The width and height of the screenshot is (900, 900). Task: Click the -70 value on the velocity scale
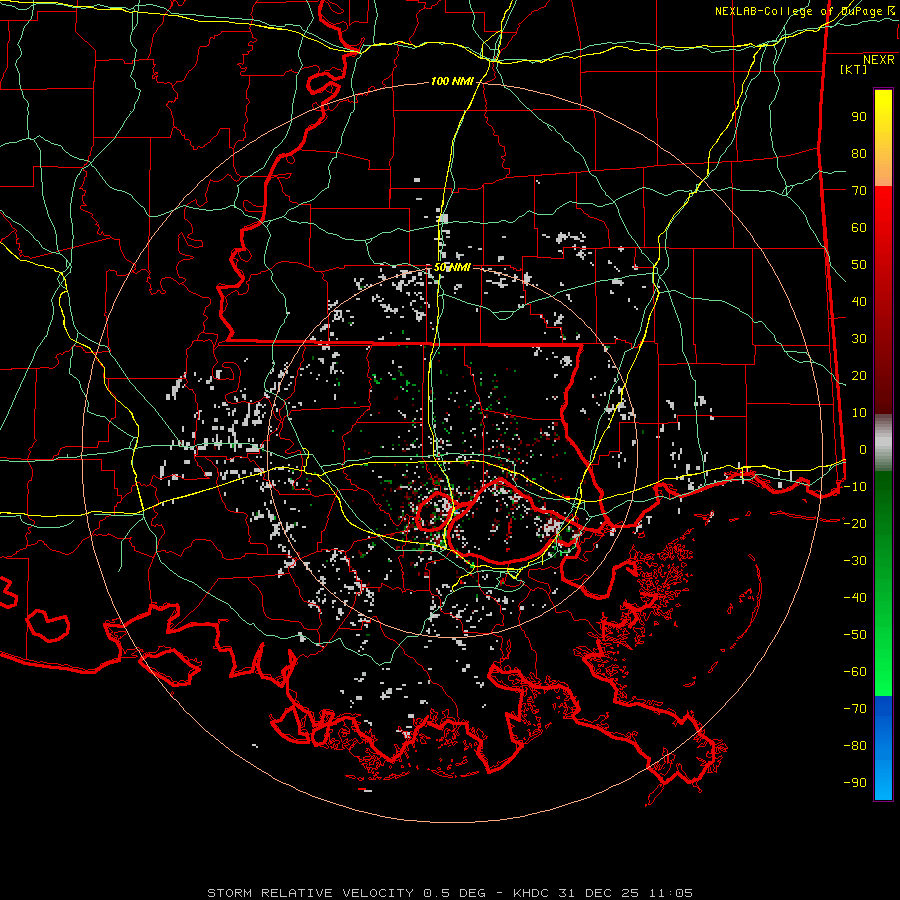(855, 709)
